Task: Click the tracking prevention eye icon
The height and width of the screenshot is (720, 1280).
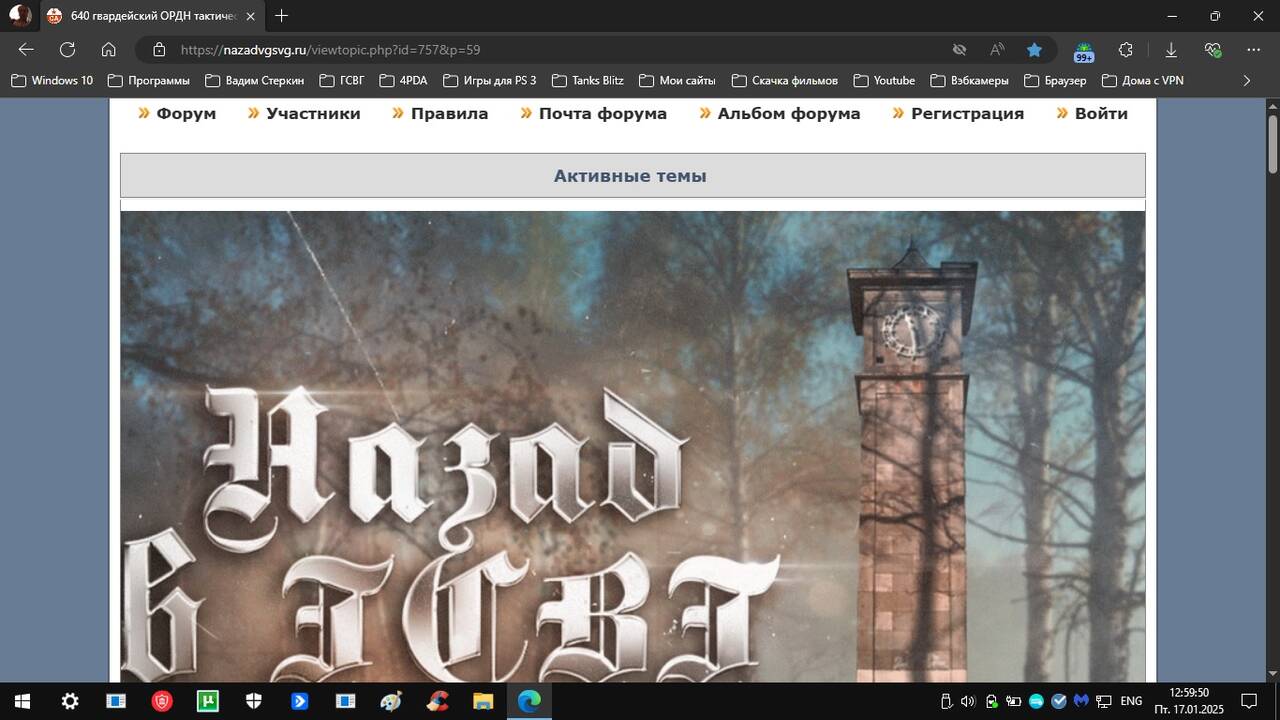Action: (959, 50)
